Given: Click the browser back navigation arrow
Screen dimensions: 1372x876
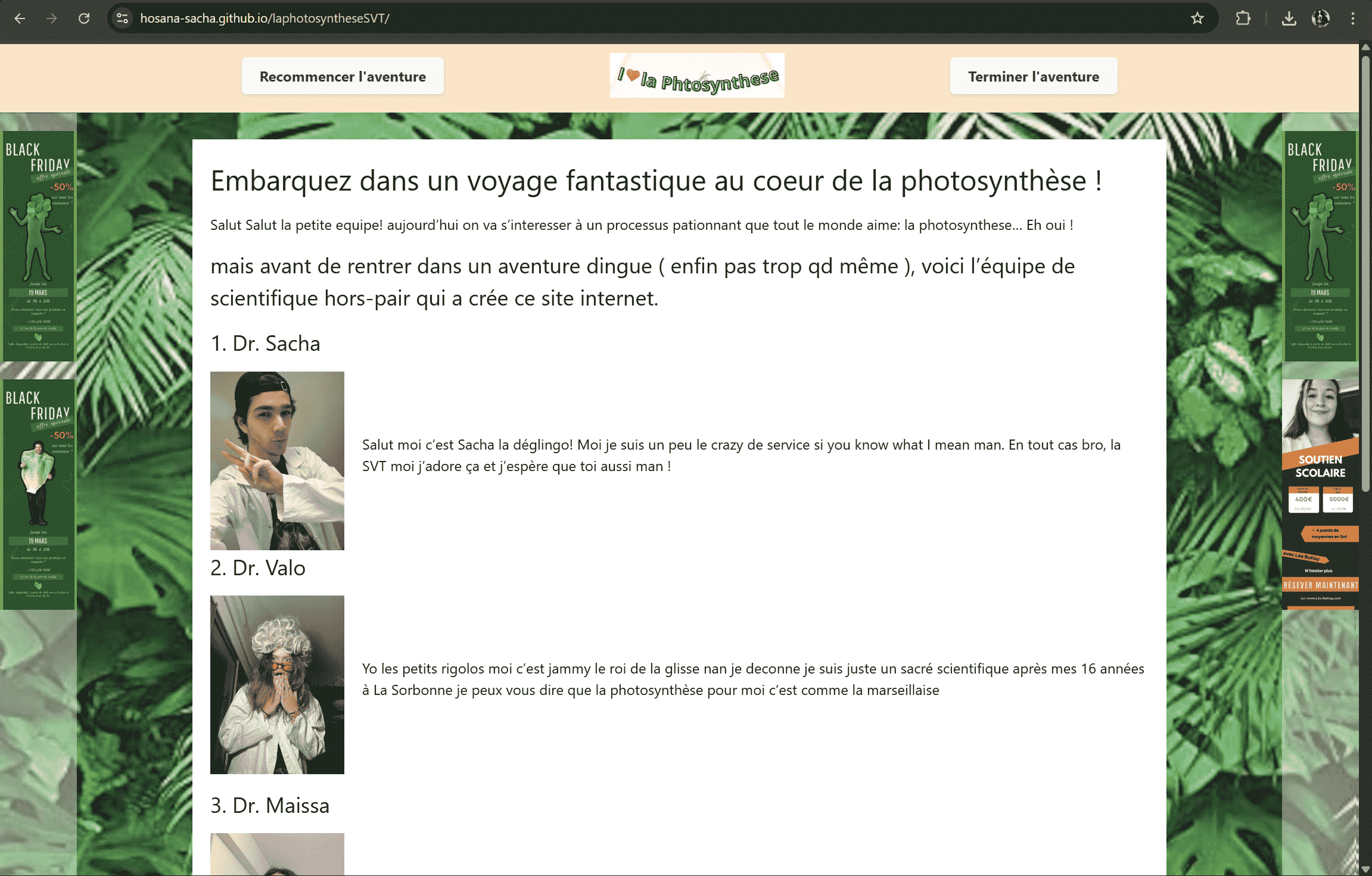Looking at the screenshot, I should [x=20, y=18].
